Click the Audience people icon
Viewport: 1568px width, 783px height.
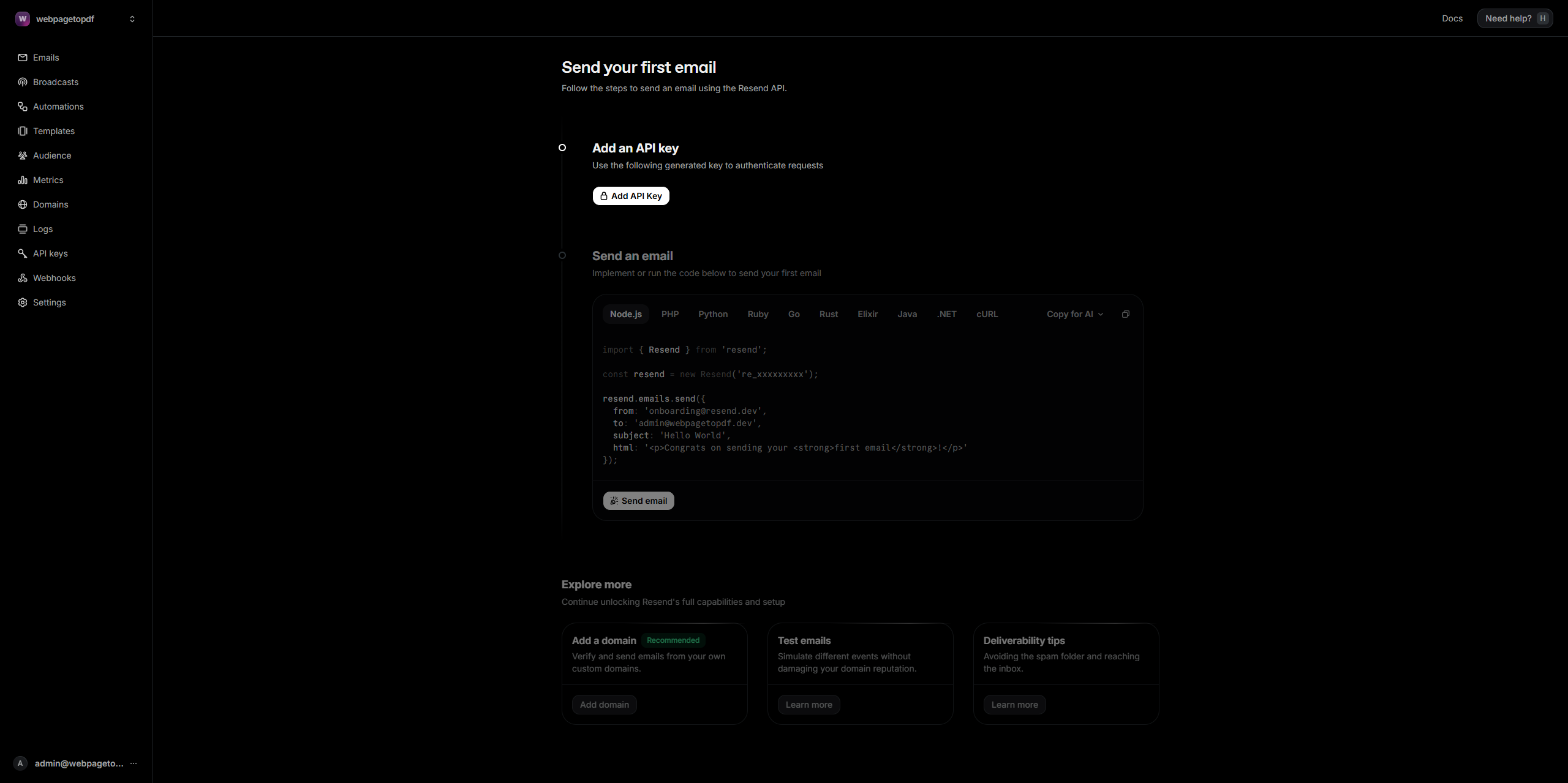tap(23, 155)
